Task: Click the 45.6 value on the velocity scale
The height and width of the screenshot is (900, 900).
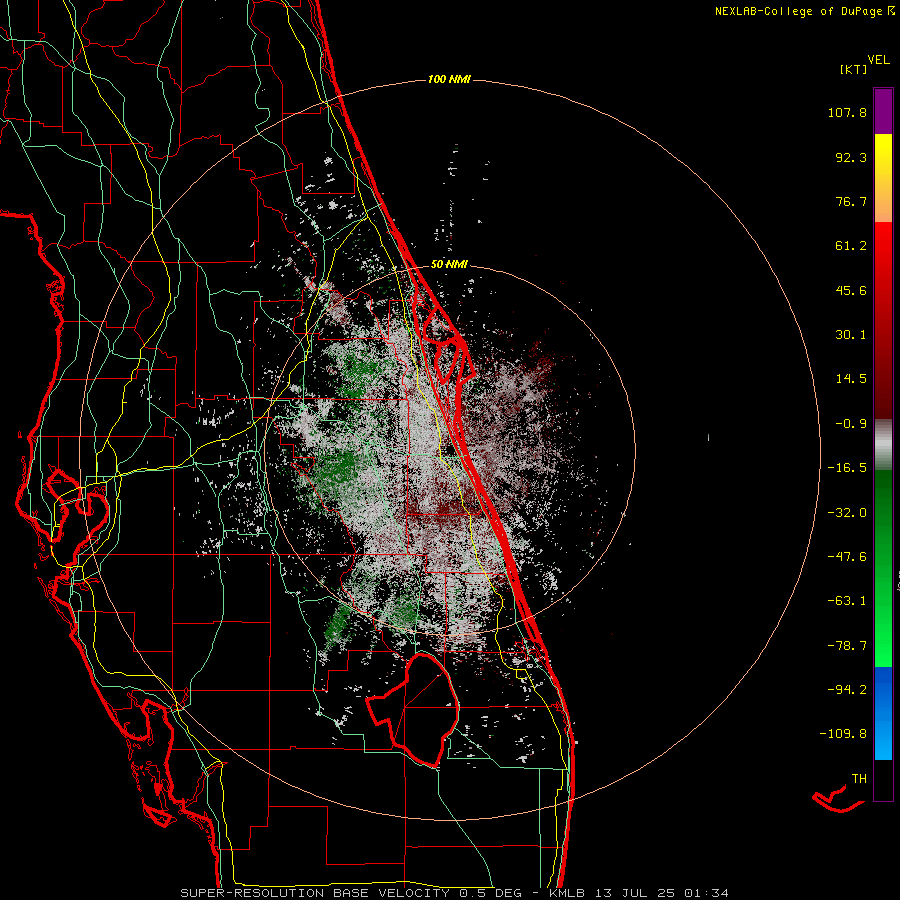Action: point(851,290)
